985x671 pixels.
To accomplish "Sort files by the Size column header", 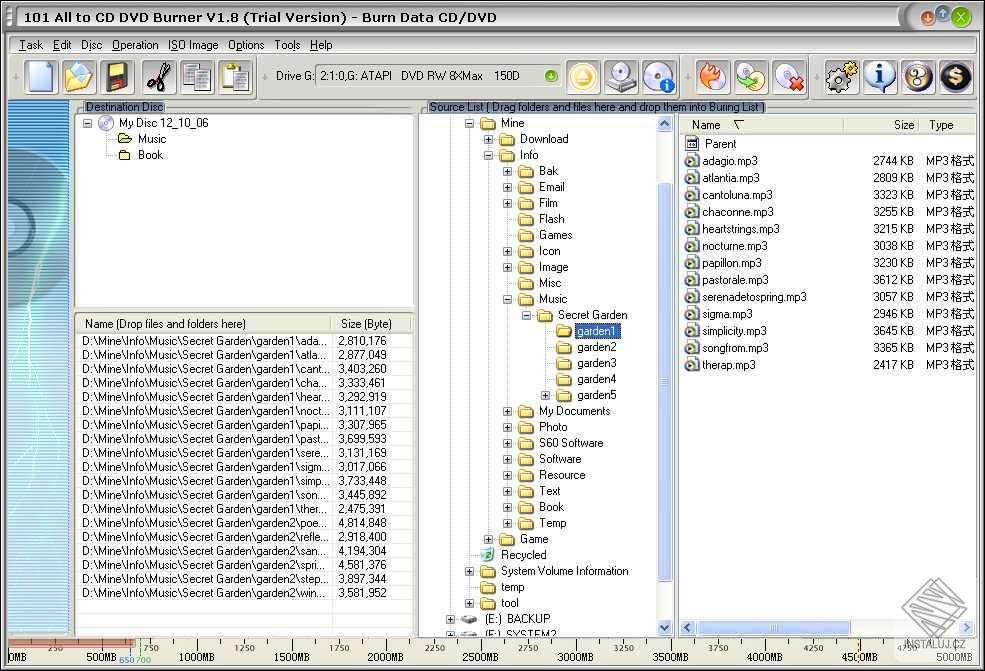I will coord(903,124).
